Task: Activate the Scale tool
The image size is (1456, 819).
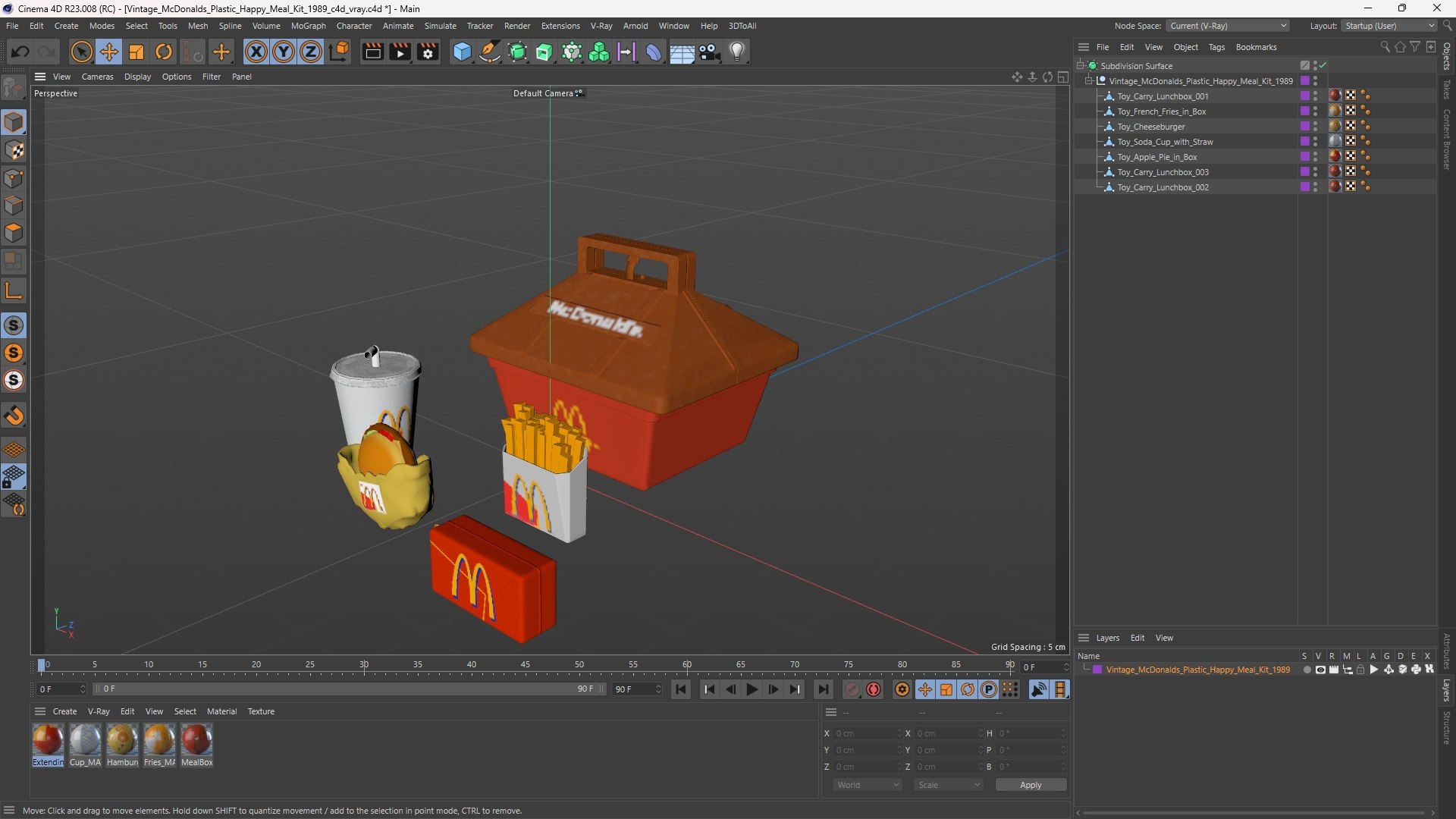Action: pos(136,52)
